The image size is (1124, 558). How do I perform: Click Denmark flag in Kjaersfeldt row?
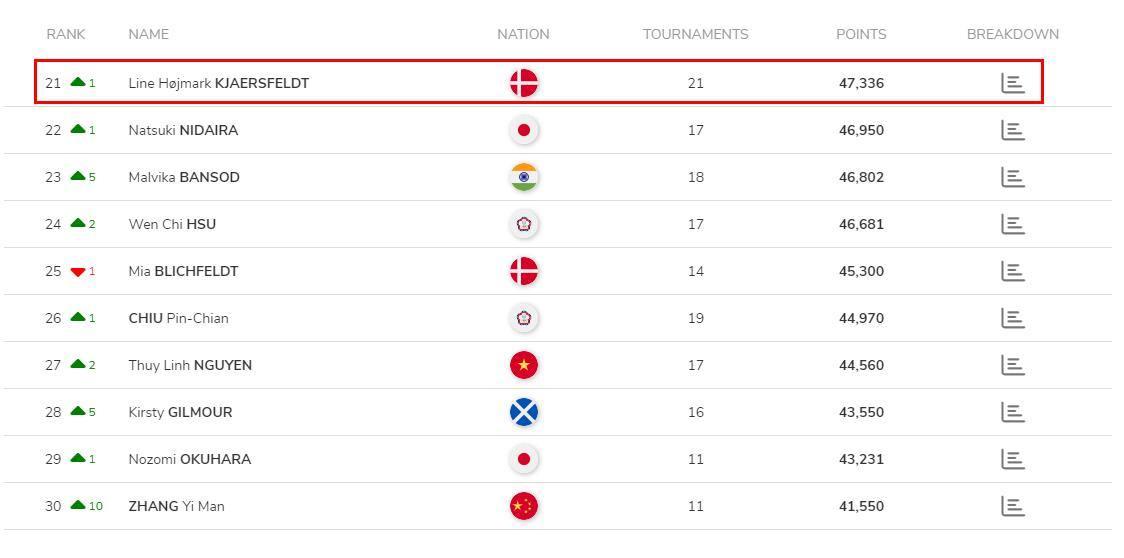(524, 83)
